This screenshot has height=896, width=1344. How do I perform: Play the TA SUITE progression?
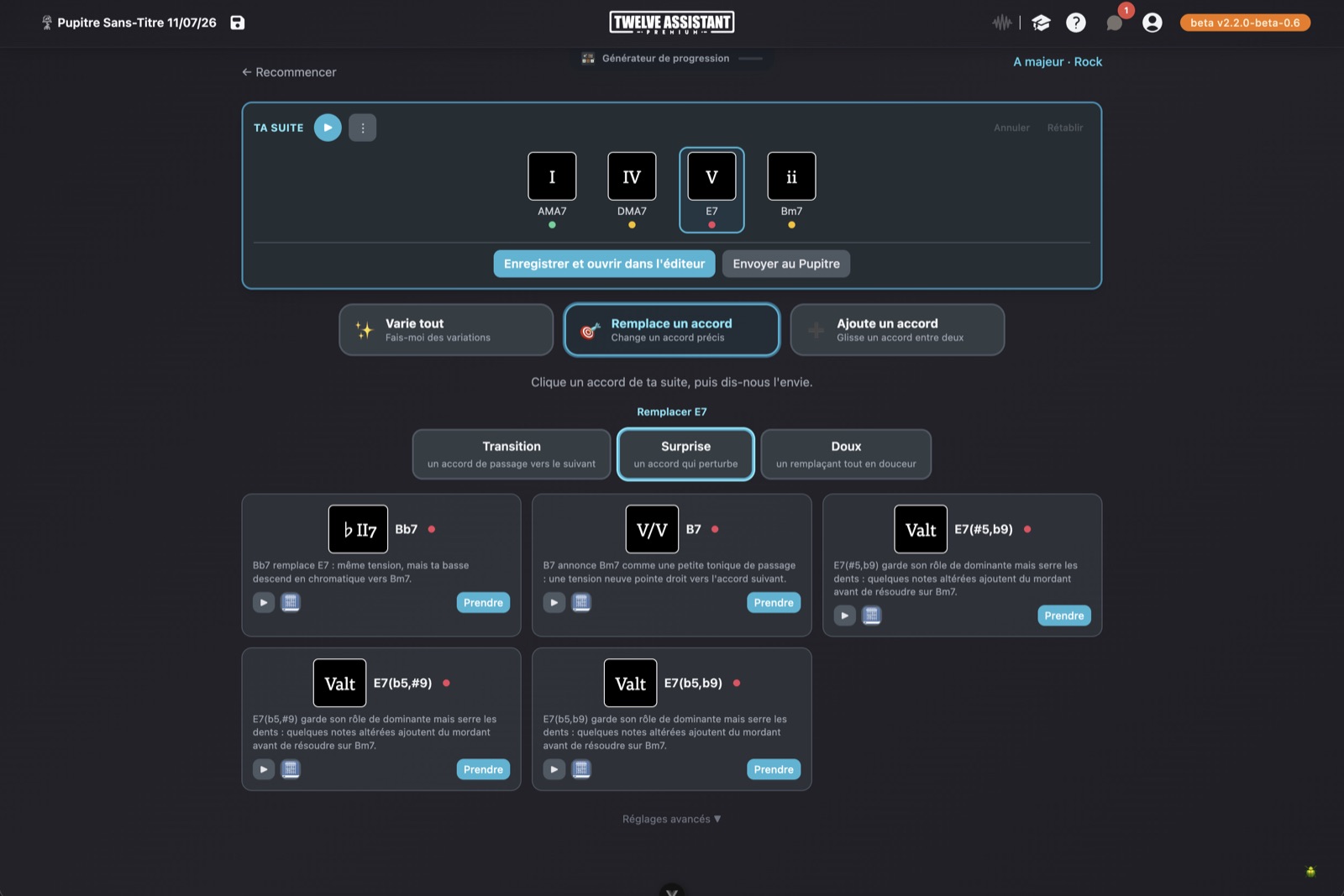(328, 128)
